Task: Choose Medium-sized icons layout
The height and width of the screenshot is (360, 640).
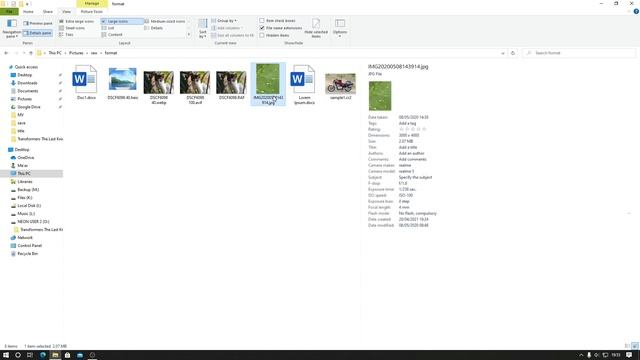Action: pyautogui.click(x=165, y=21)
